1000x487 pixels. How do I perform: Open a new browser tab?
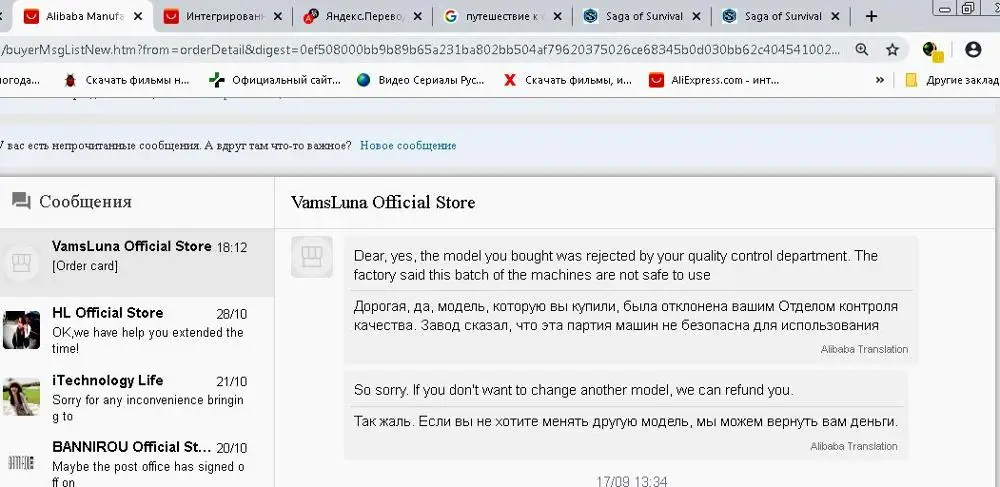click(x=871, y=17)
